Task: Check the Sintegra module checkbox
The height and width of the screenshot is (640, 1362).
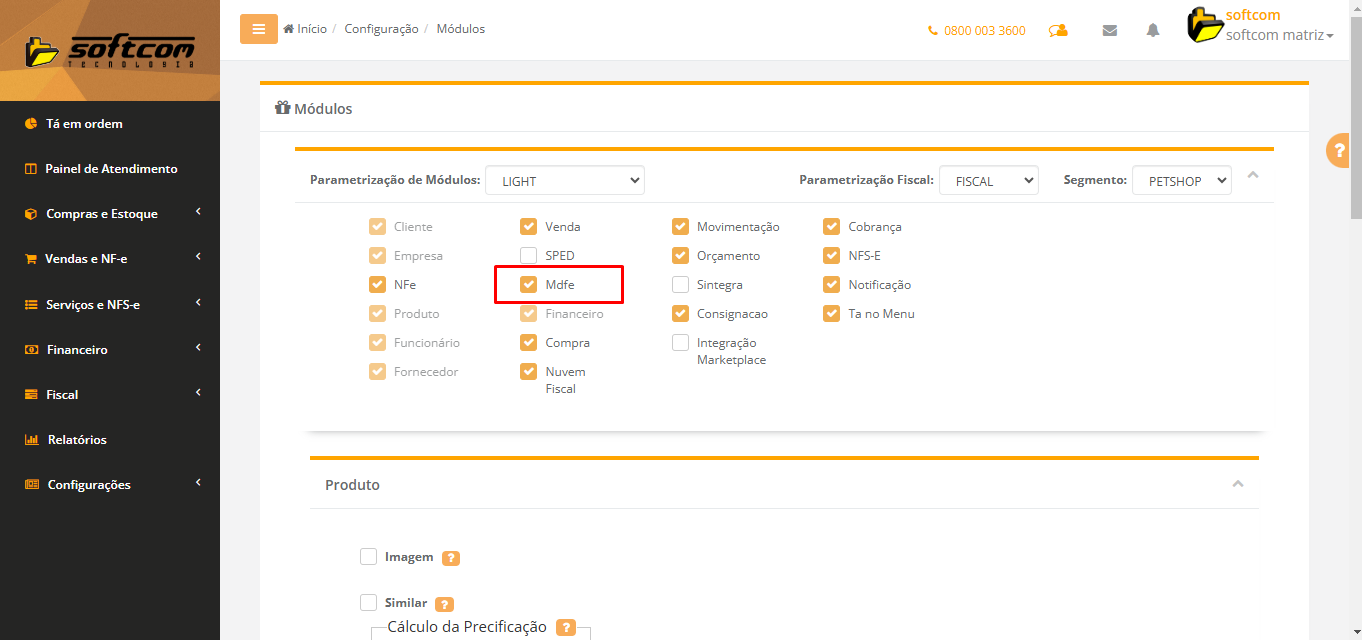Action: click(680, 285)
